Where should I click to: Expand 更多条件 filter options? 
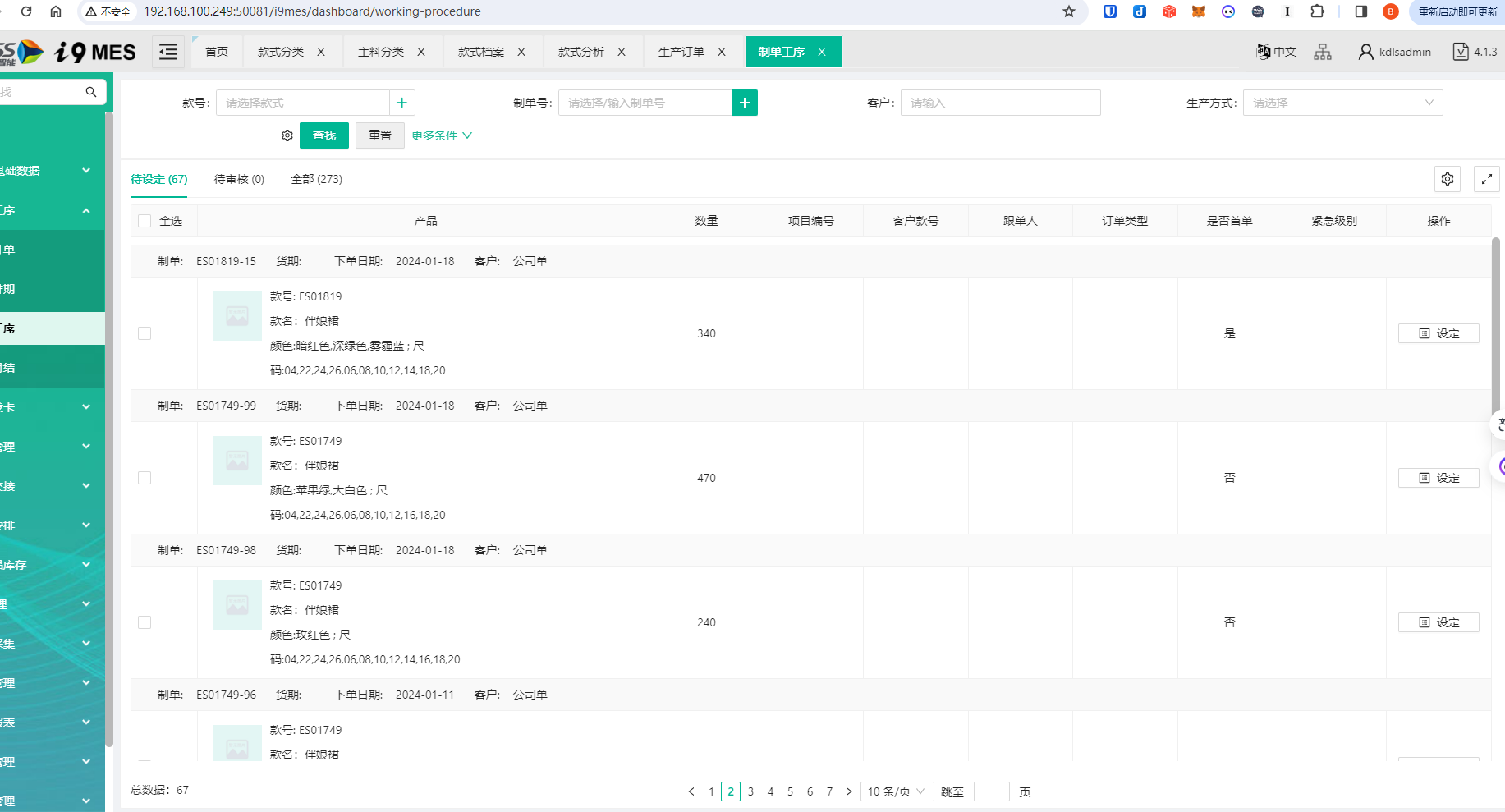pos(442,135)
